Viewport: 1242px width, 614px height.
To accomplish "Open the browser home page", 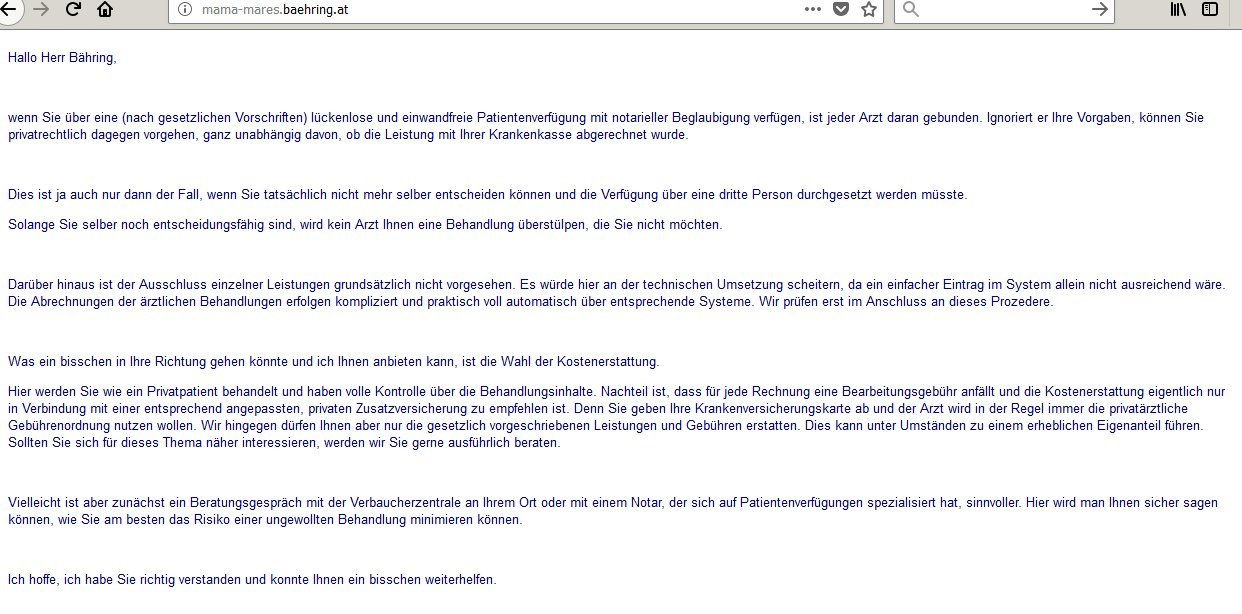I will [105, 9].
